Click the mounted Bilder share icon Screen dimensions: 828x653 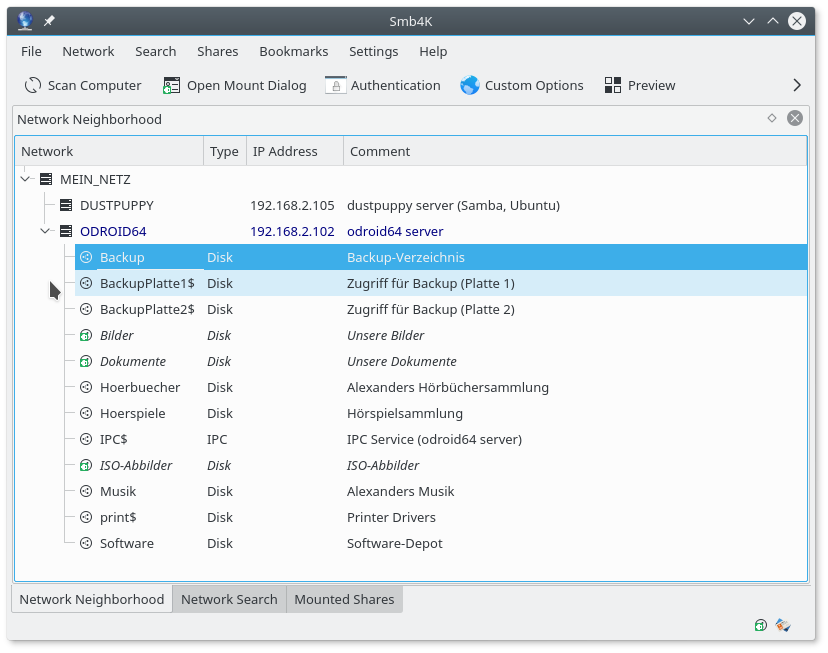(86, 336)
